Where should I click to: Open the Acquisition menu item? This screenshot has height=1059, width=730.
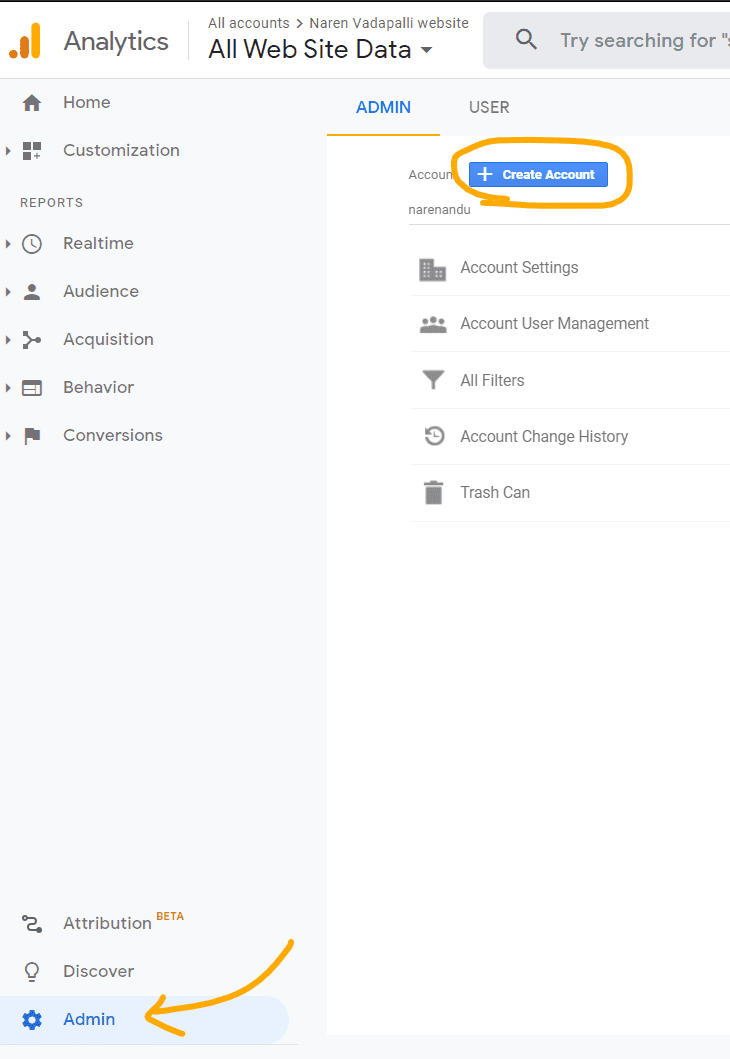coord(109,339)
